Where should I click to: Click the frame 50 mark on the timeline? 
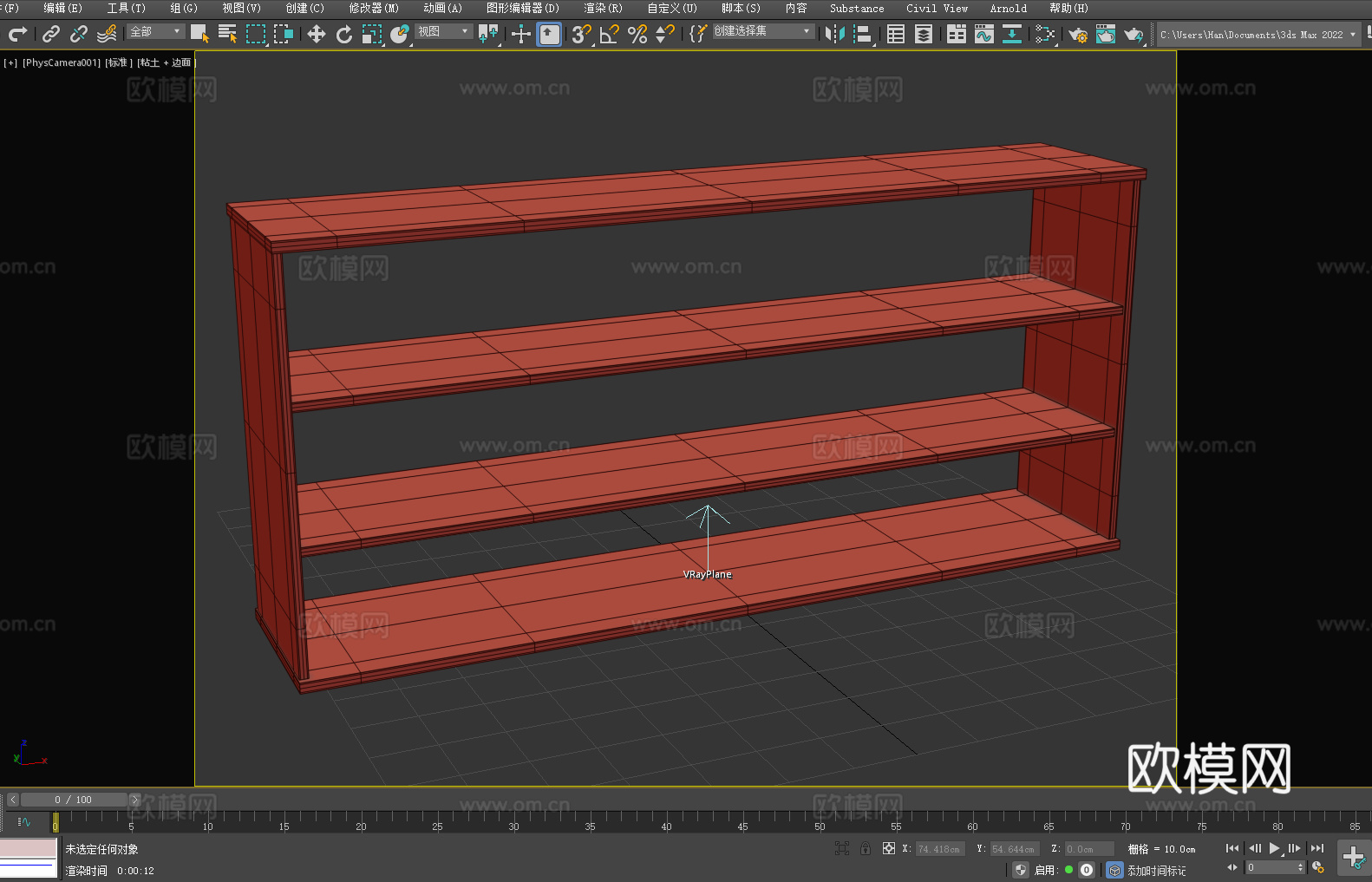tap(820, 826)
